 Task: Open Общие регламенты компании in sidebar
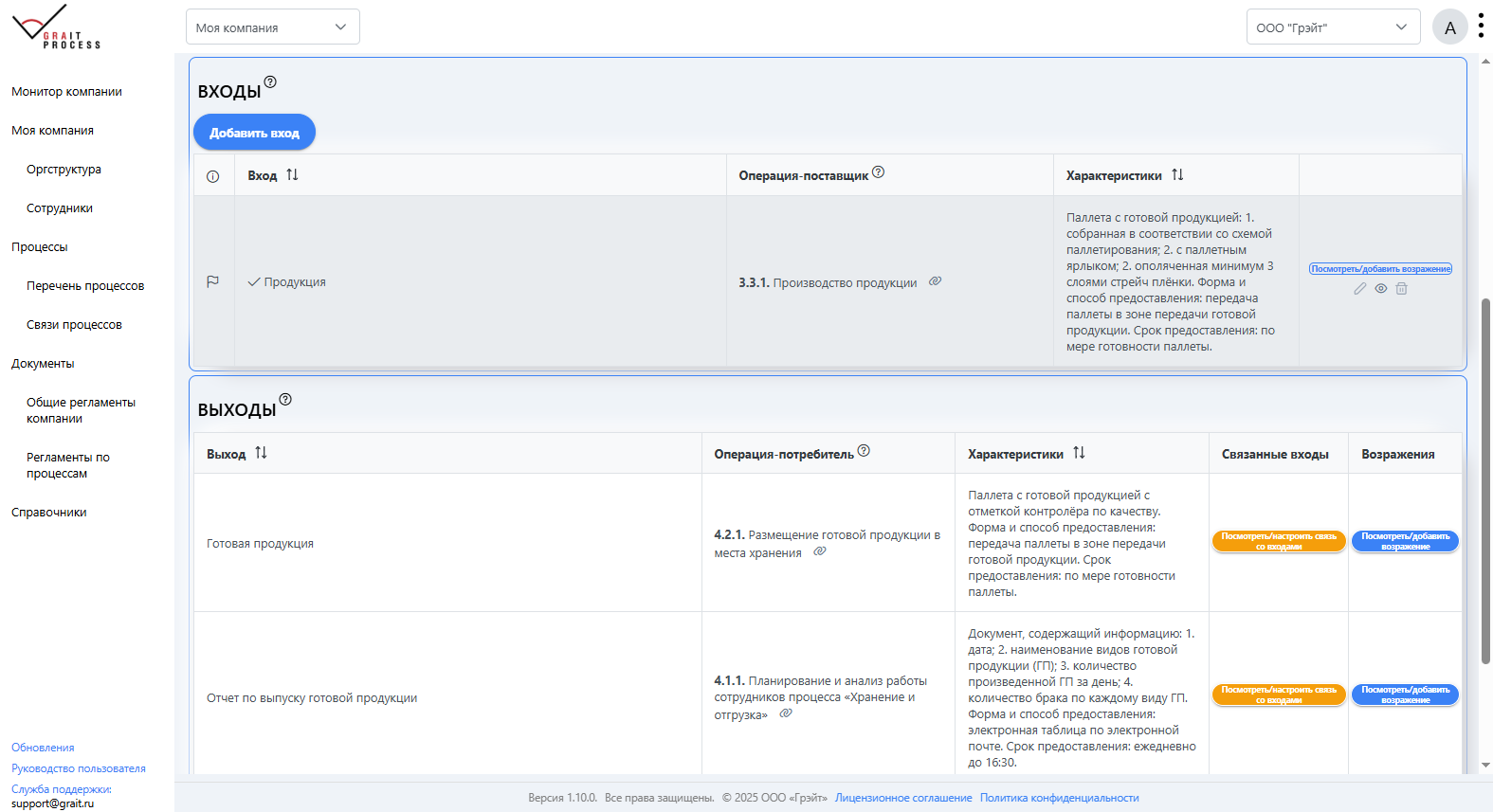click(x=81, y=410)
